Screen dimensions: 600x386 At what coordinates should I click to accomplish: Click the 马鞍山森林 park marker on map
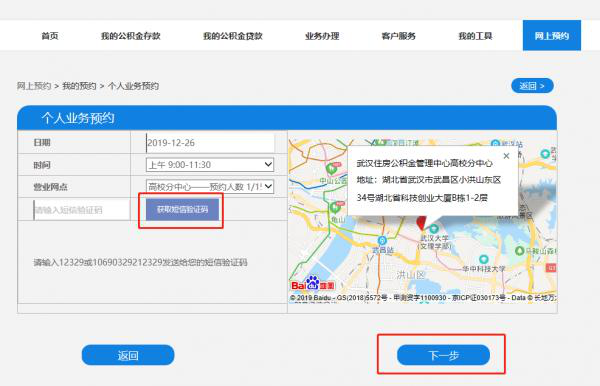click(519, 251)
